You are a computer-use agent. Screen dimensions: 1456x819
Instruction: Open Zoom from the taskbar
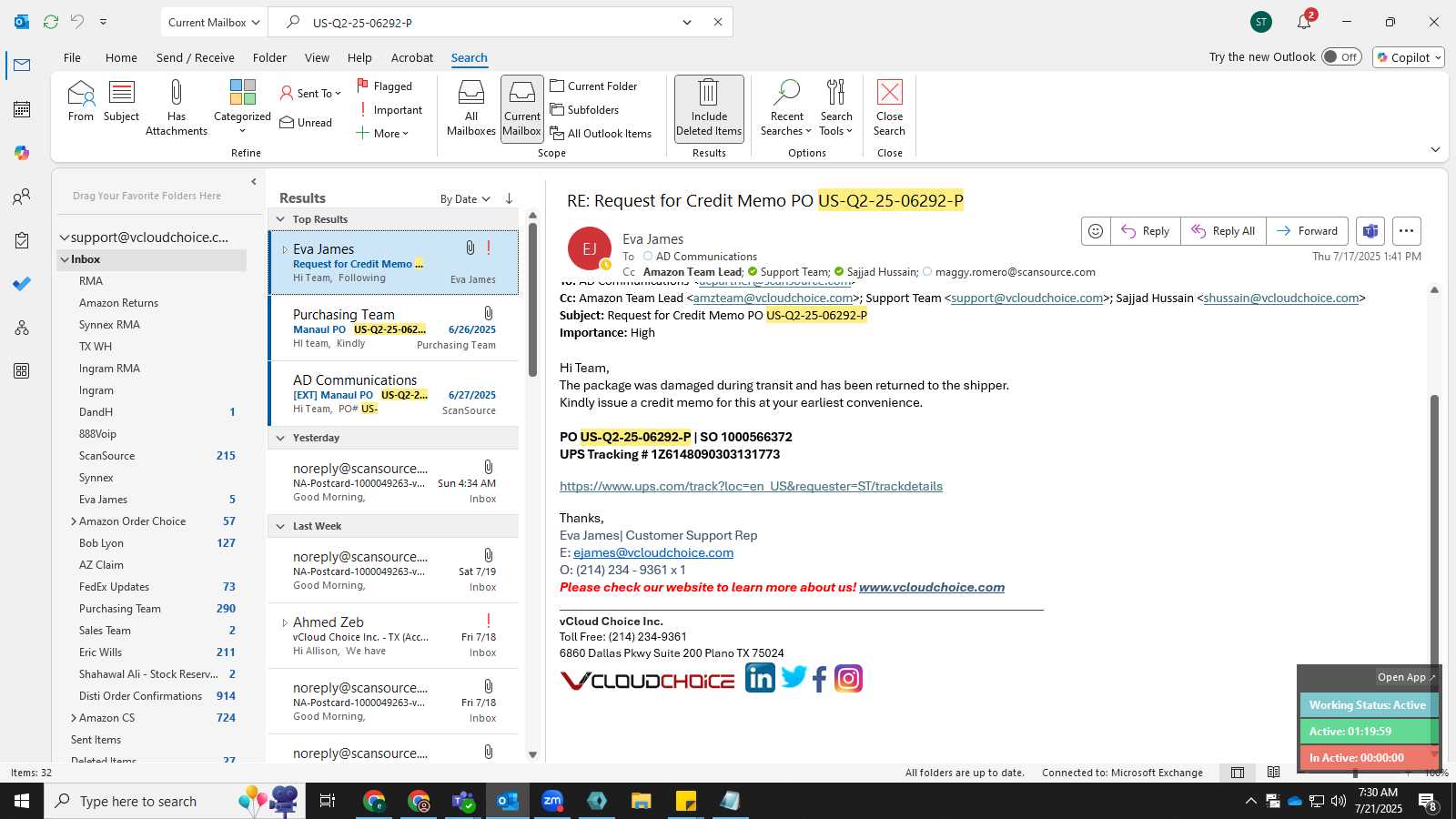[x=552, y=801]
